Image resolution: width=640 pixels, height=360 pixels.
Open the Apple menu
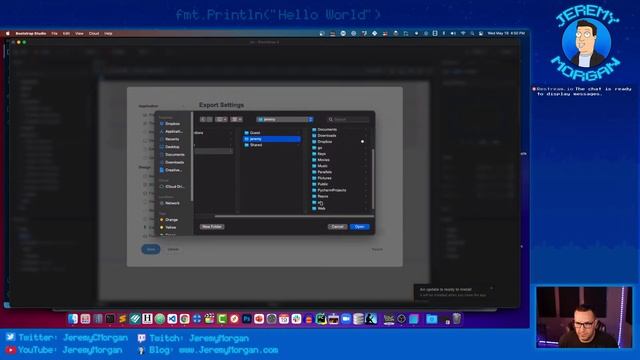tap(7, 33)
